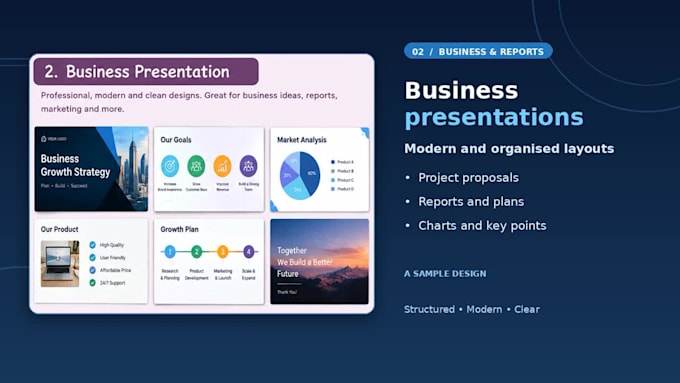This screenshot has width=680, height=383.
Task: Click the A SAMPLE DESIGN label
Action: tap(445, 274)
